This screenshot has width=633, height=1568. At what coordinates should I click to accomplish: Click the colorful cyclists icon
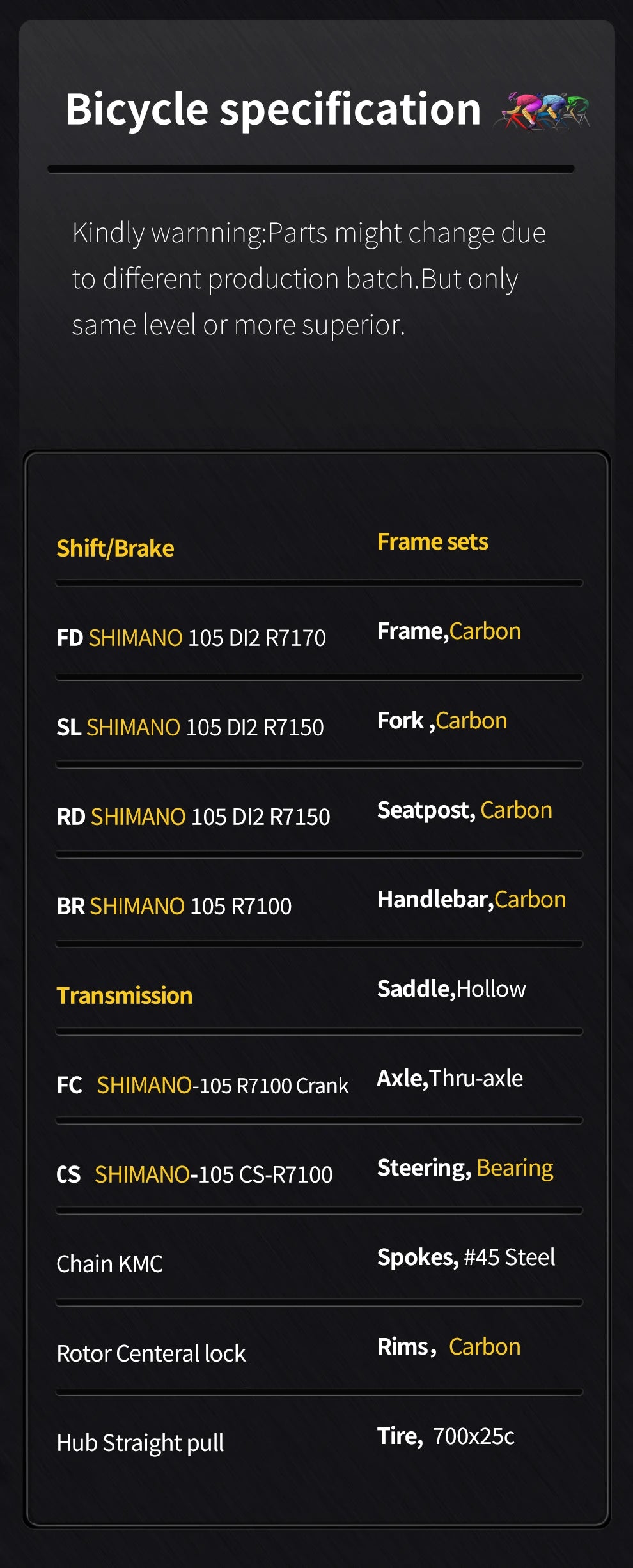click(542, 112)
